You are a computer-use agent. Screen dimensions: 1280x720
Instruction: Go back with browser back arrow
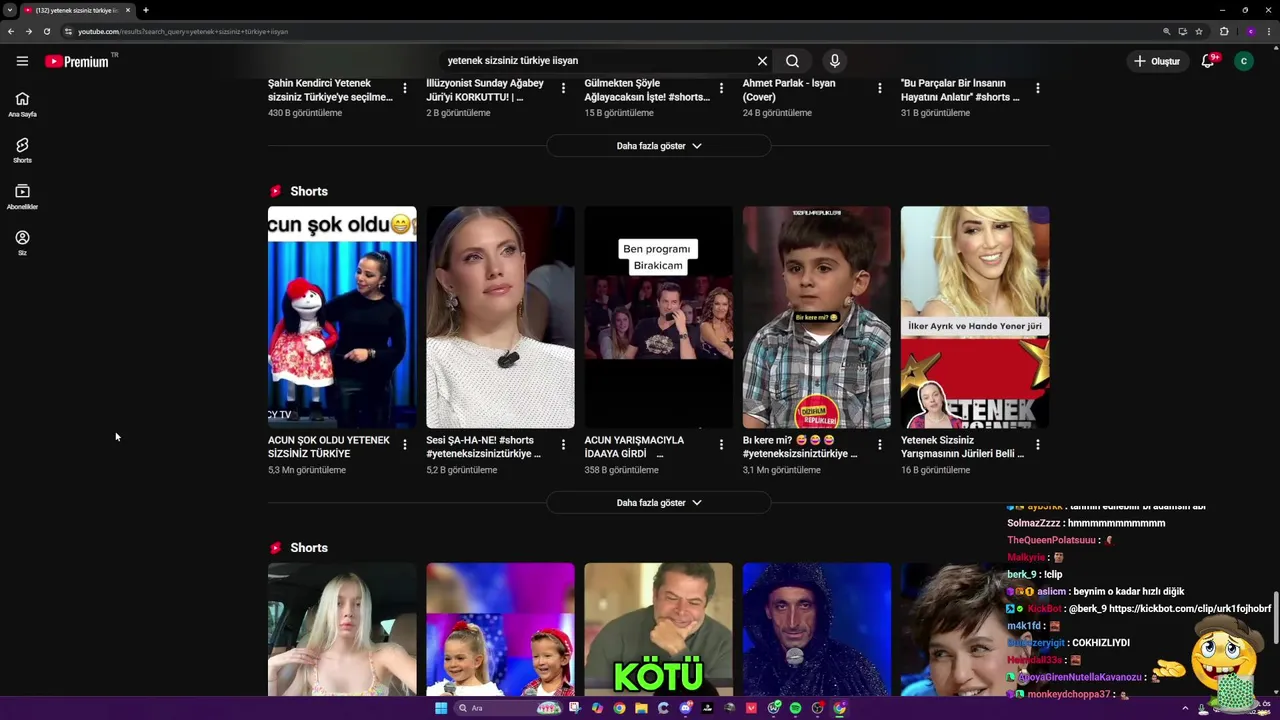point(10,31)
